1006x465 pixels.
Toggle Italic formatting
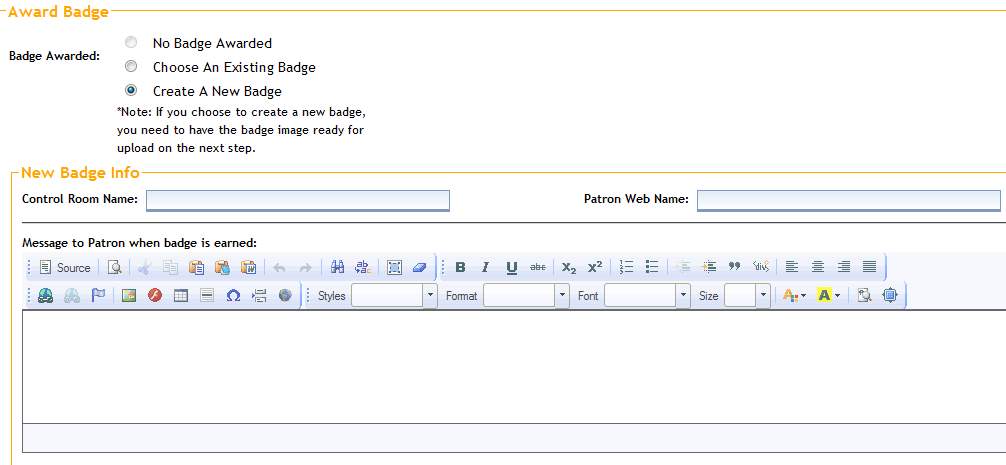click(x=486, y=267)
